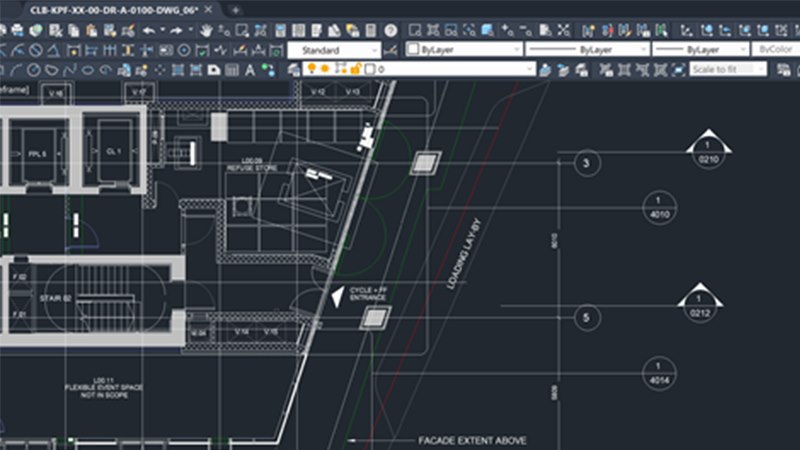Select the Ellipse drawing tool
The width and height of the screenshot is (800, 450).
[85, 70]
